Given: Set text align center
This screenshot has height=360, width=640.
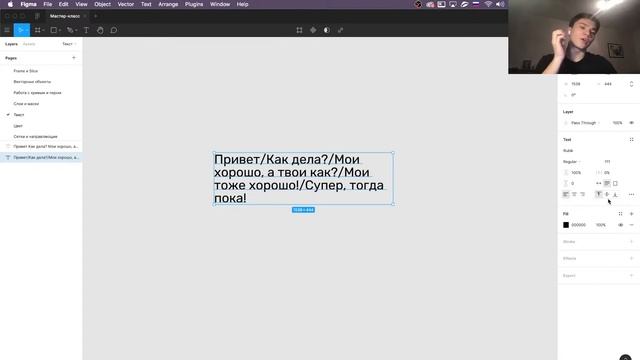Looking at the screenshot, I should (x=574, y=194).
